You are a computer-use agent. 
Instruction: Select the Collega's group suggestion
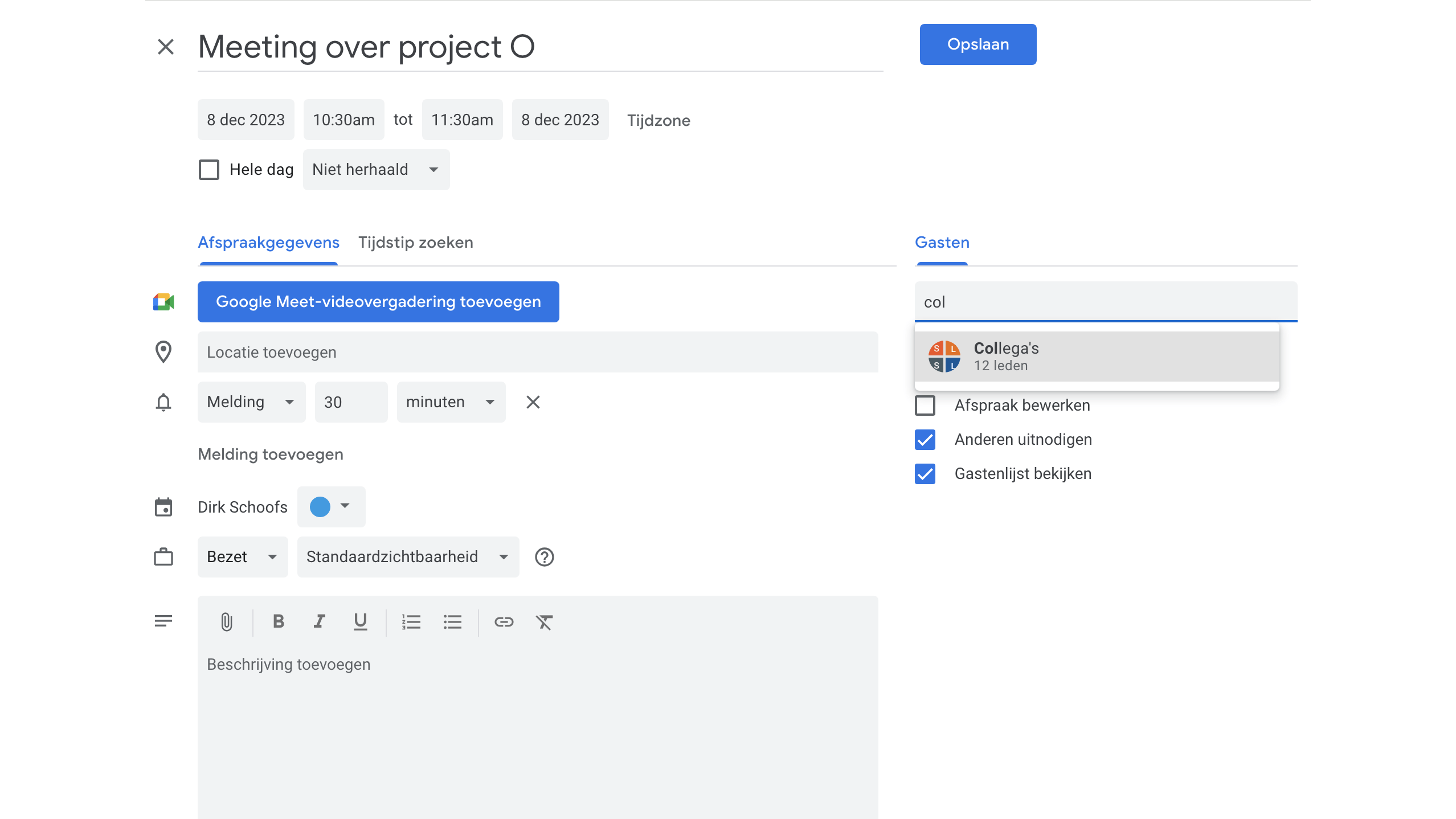1096,357
